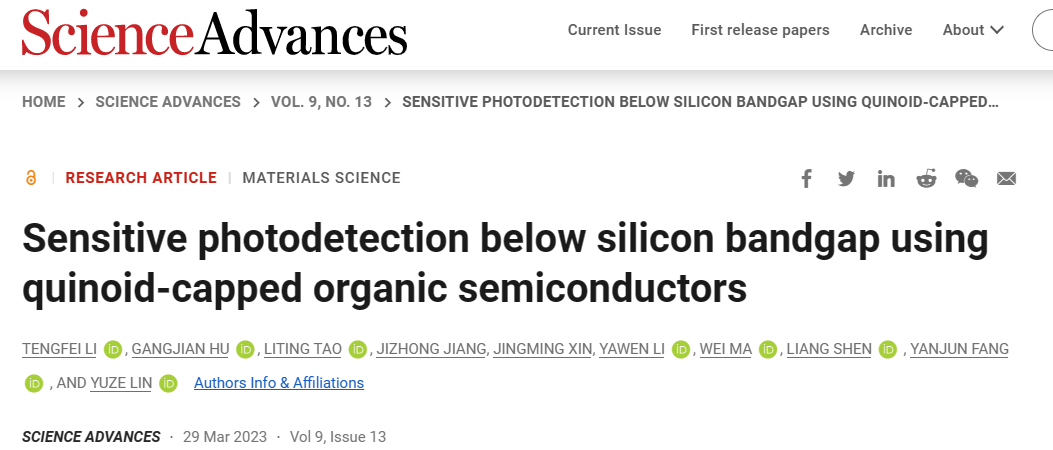
Task: Open the Current Issue menu item
Action: 614,30
